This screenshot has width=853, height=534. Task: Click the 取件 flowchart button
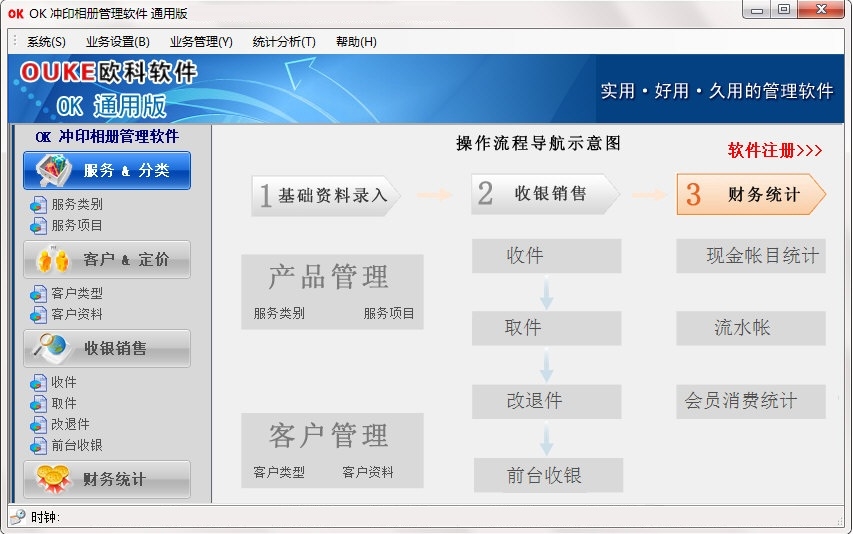[546, 328]
